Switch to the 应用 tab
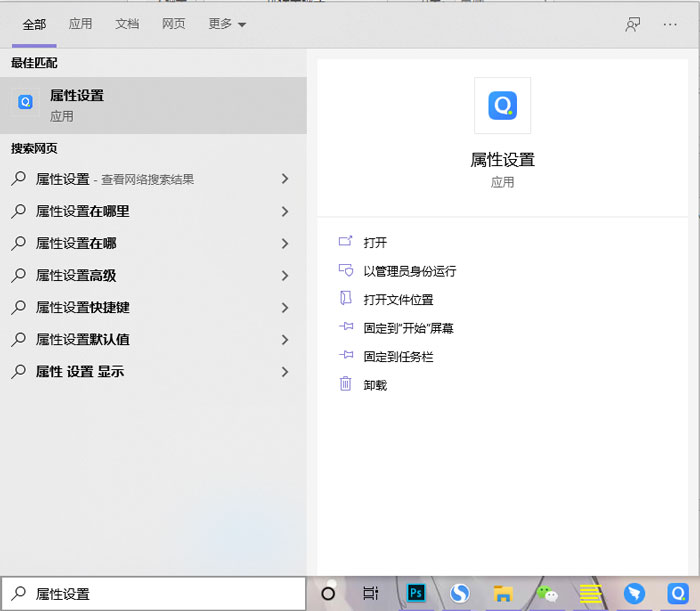700x611 pixels. click(x=80, y=24)
